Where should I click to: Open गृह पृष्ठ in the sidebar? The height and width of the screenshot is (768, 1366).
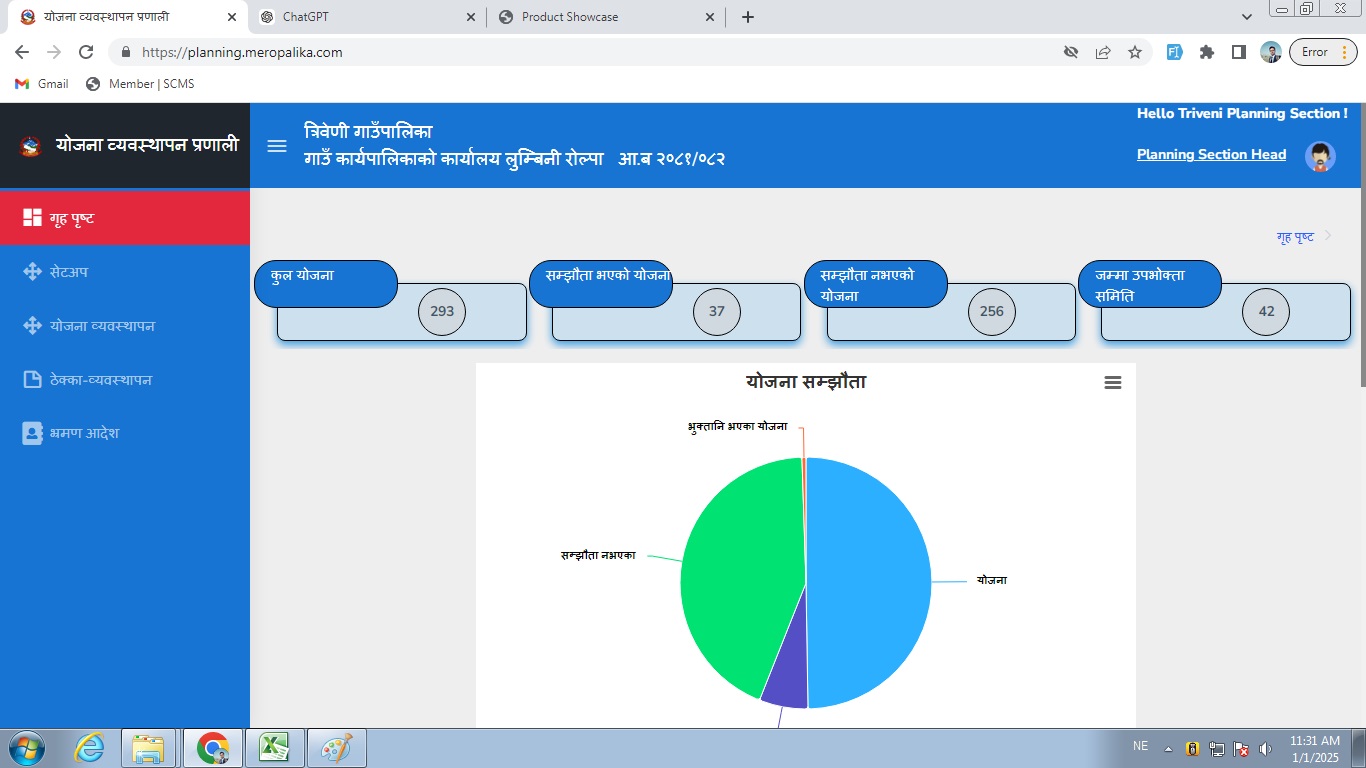point(124,218)
